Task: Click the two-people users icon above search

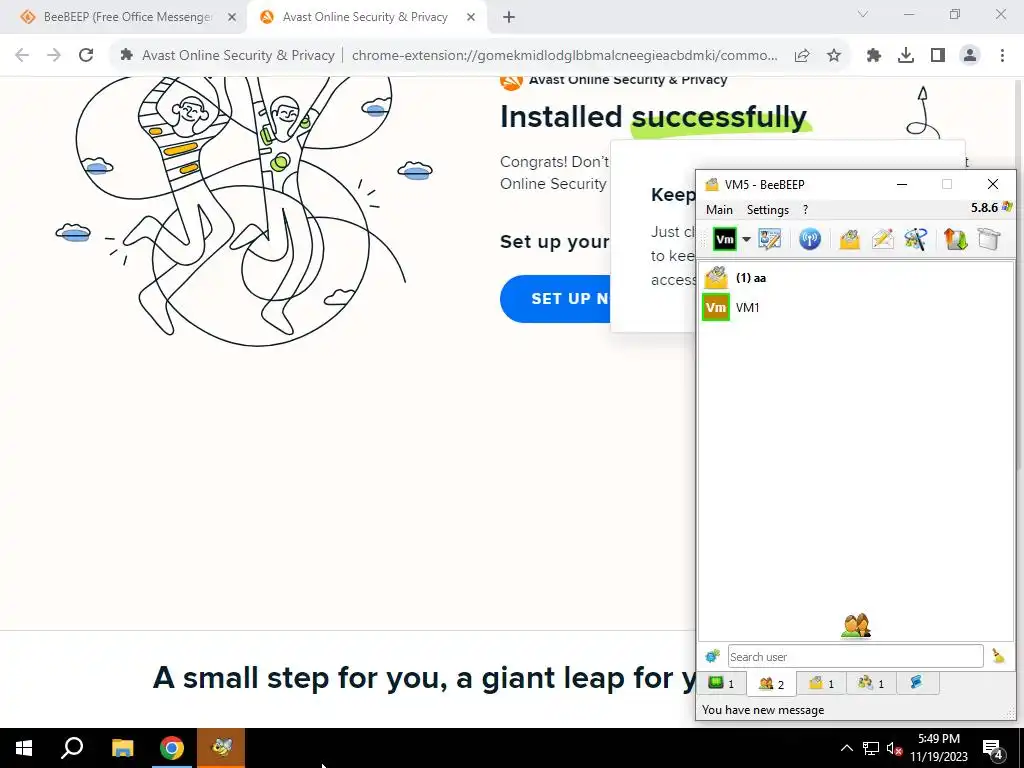Action: [x=856, y=626]
